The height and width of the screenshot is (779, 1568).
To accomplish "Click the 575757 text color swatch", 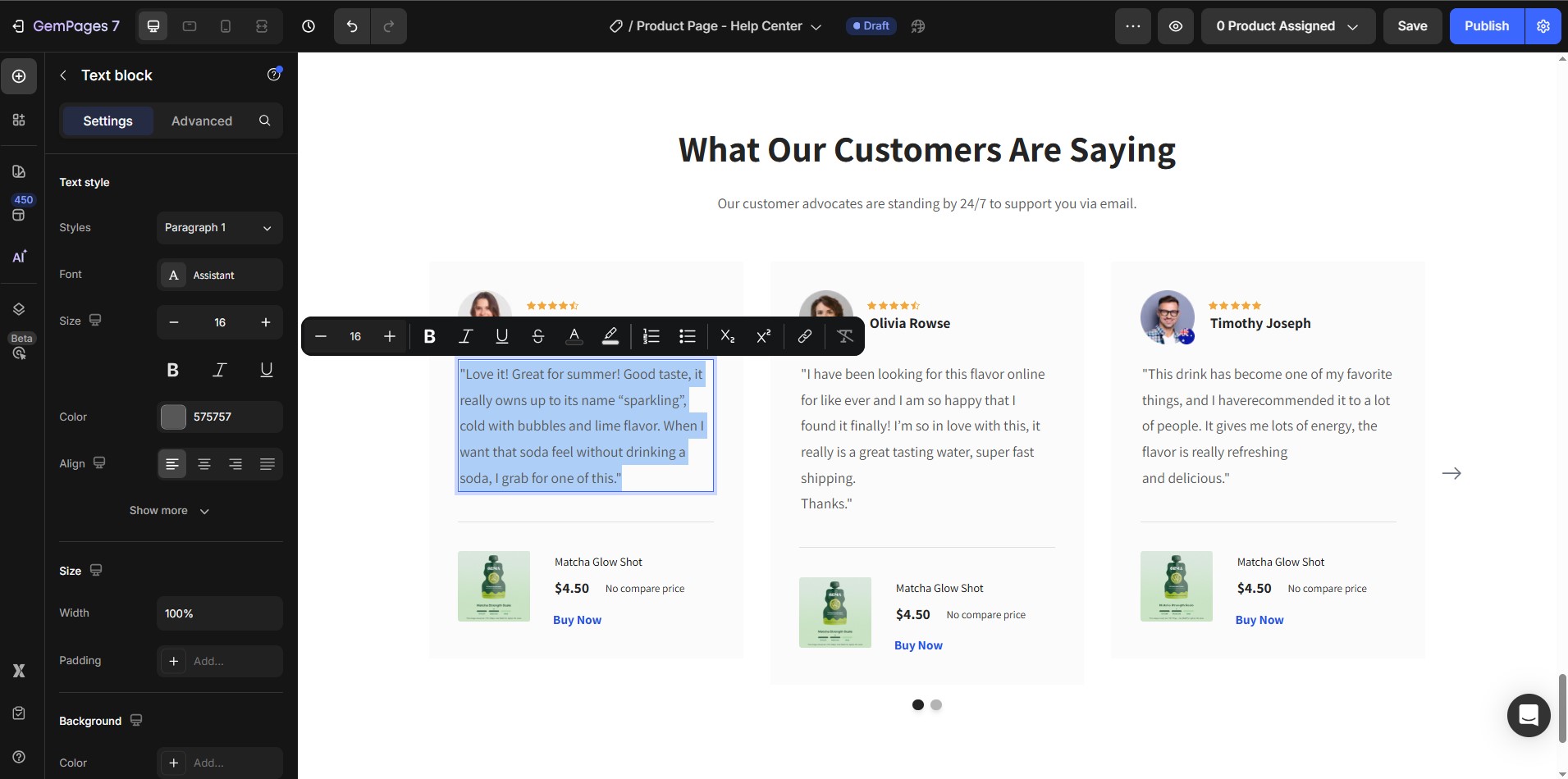I will (x=173, y=417).
